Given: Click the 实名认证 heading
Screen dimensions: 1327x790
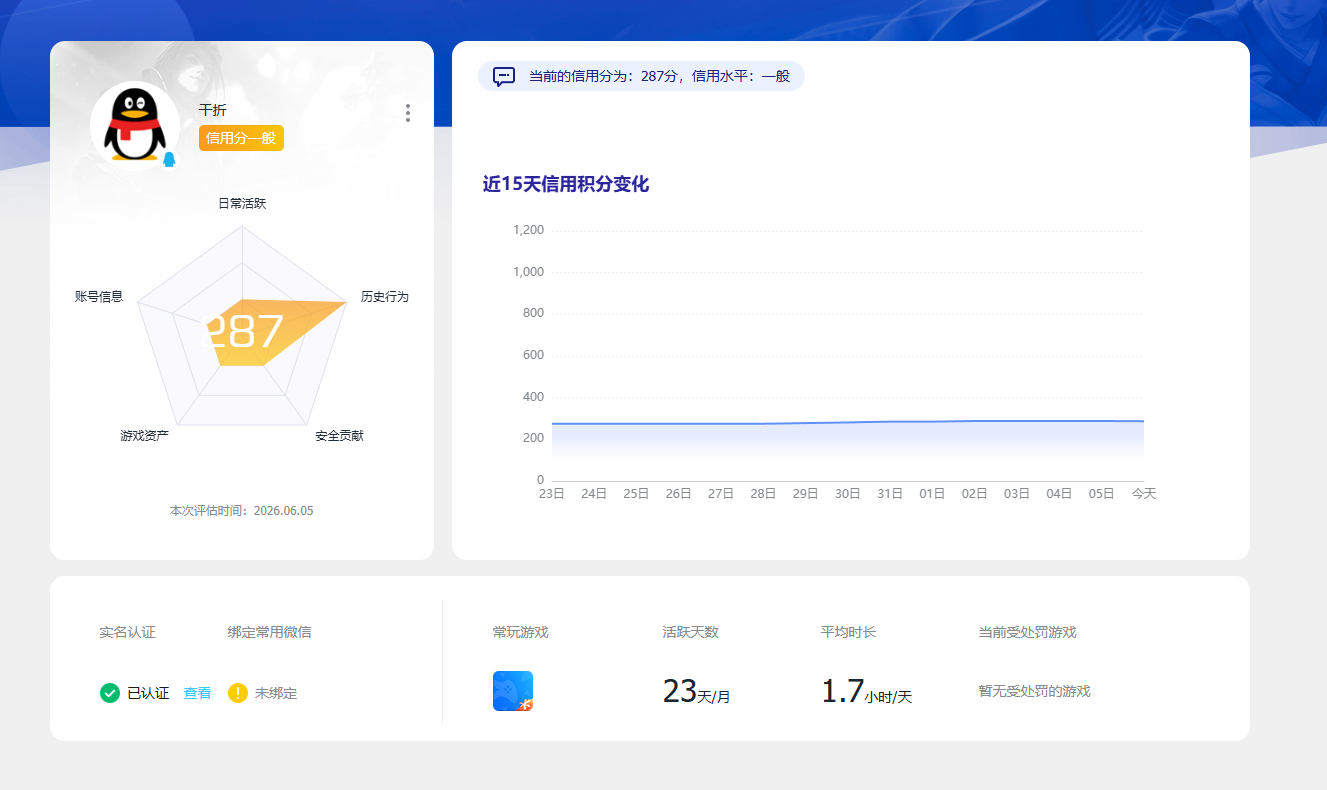Looking at the screenshot, I should tap(128, 632).
